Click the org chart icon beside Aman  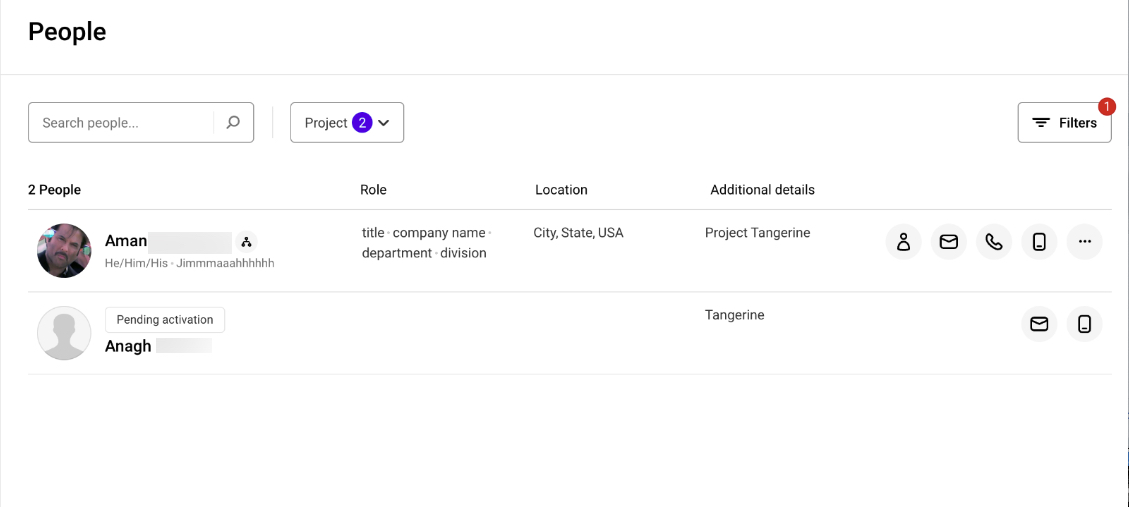pos(246,242)
